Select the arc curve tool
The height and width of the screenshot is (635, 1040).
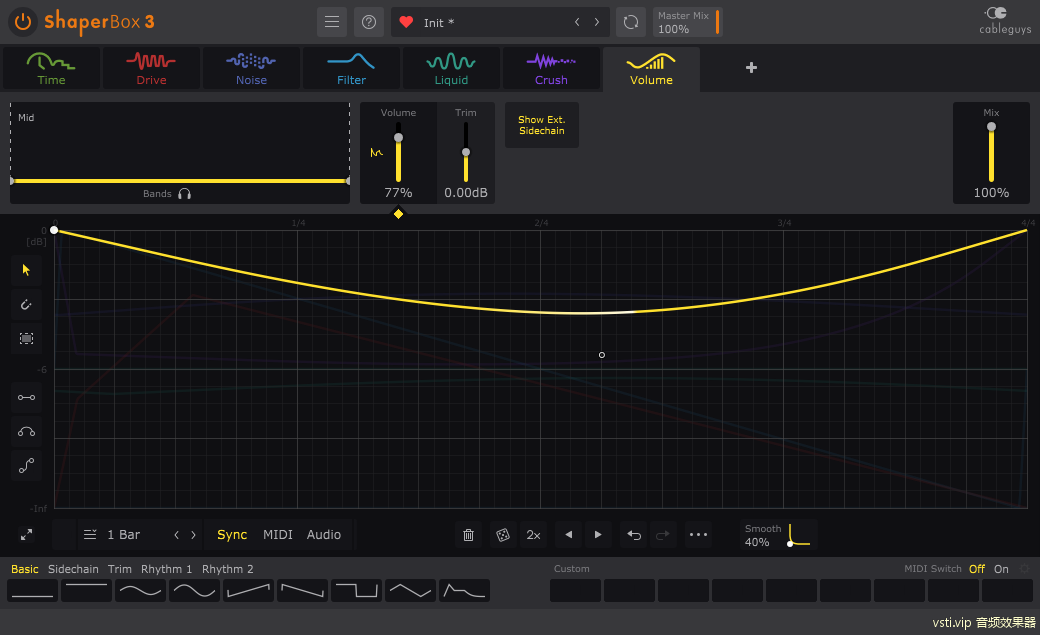(27, 432)
